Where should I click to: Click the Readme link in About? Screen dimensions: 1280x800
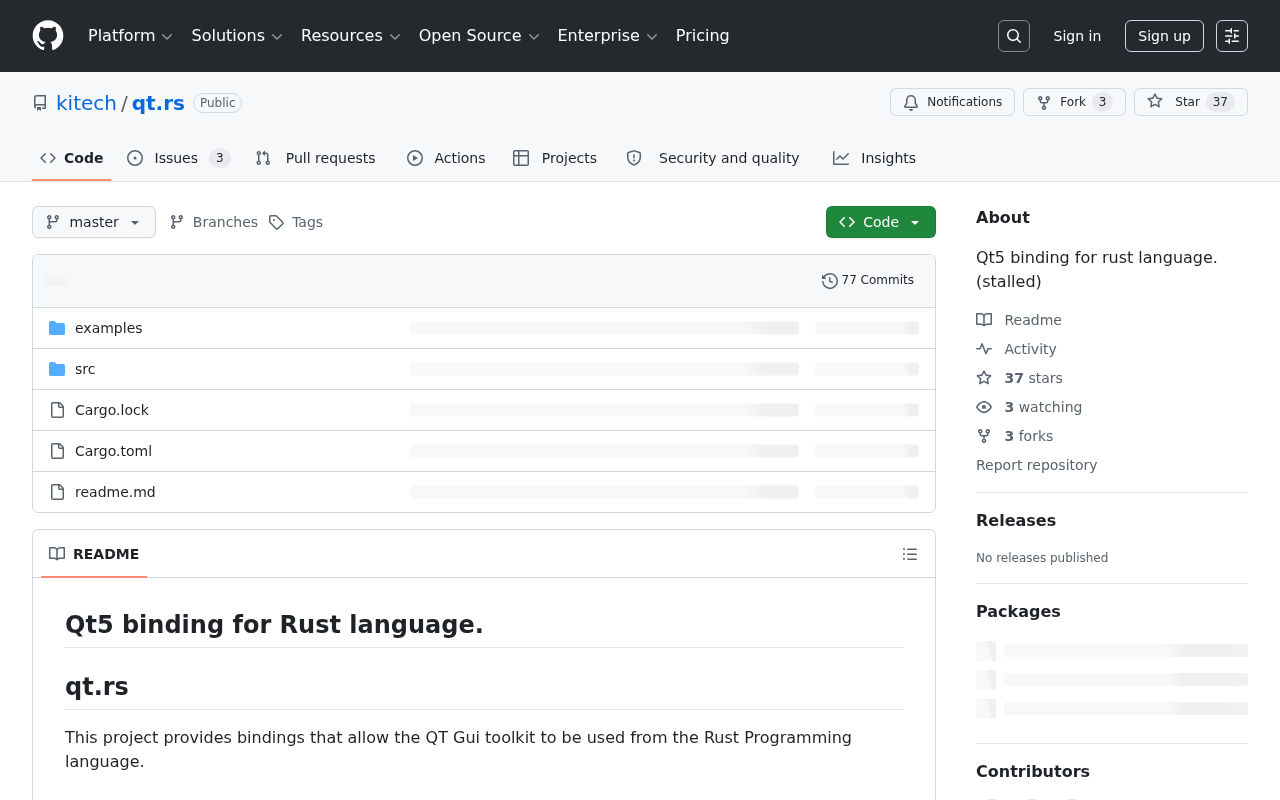point(1033,320)
